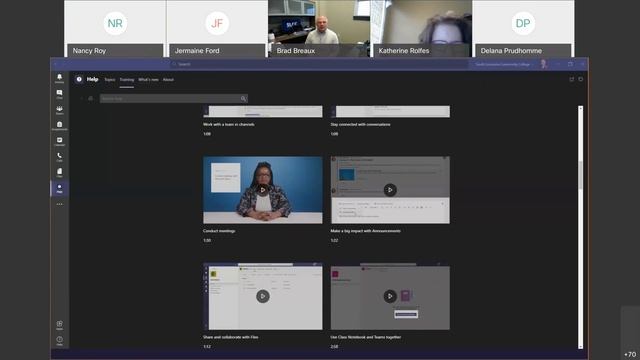Open the profile avatar in Teams title bar

click(x=543, y=64)
